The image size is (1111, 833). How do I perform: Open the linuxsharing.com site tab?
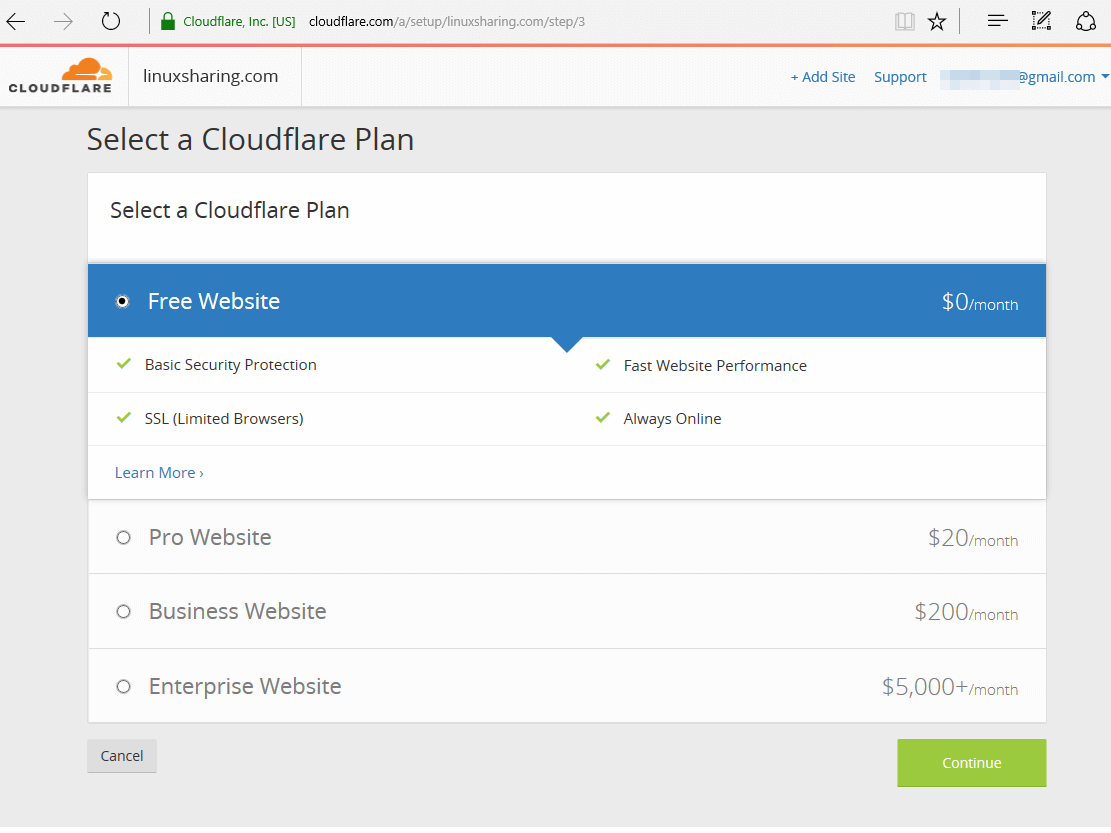pos(211,76)
